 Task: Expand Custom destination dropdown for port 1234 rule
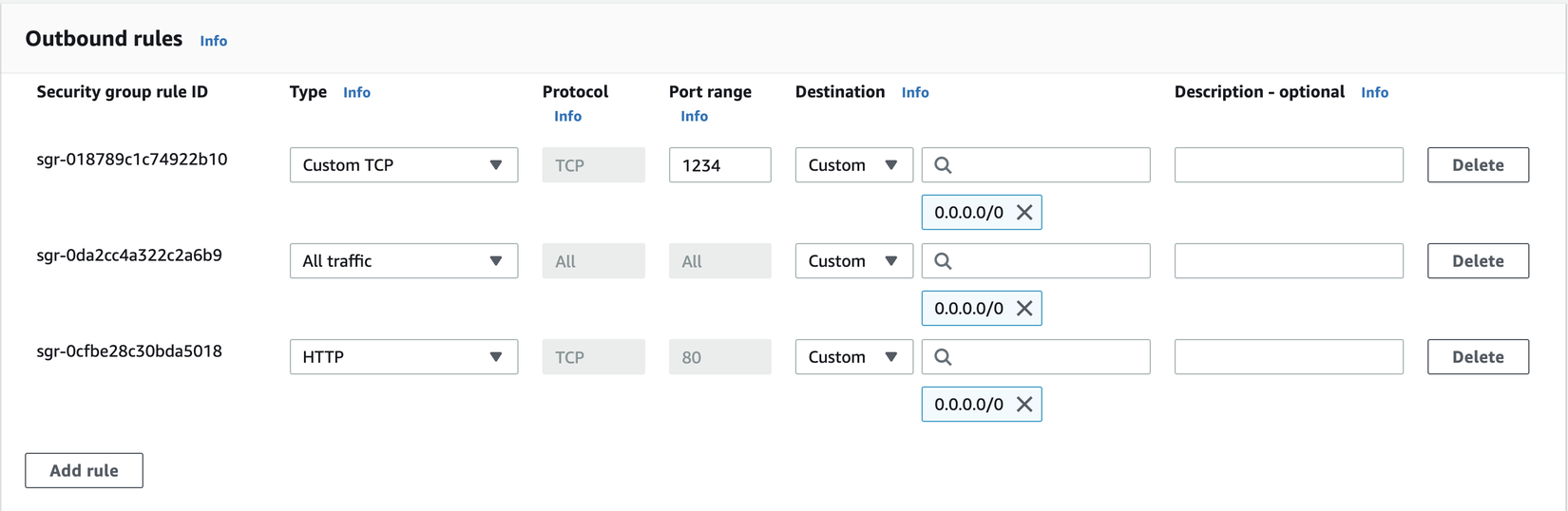click(853, 165)
